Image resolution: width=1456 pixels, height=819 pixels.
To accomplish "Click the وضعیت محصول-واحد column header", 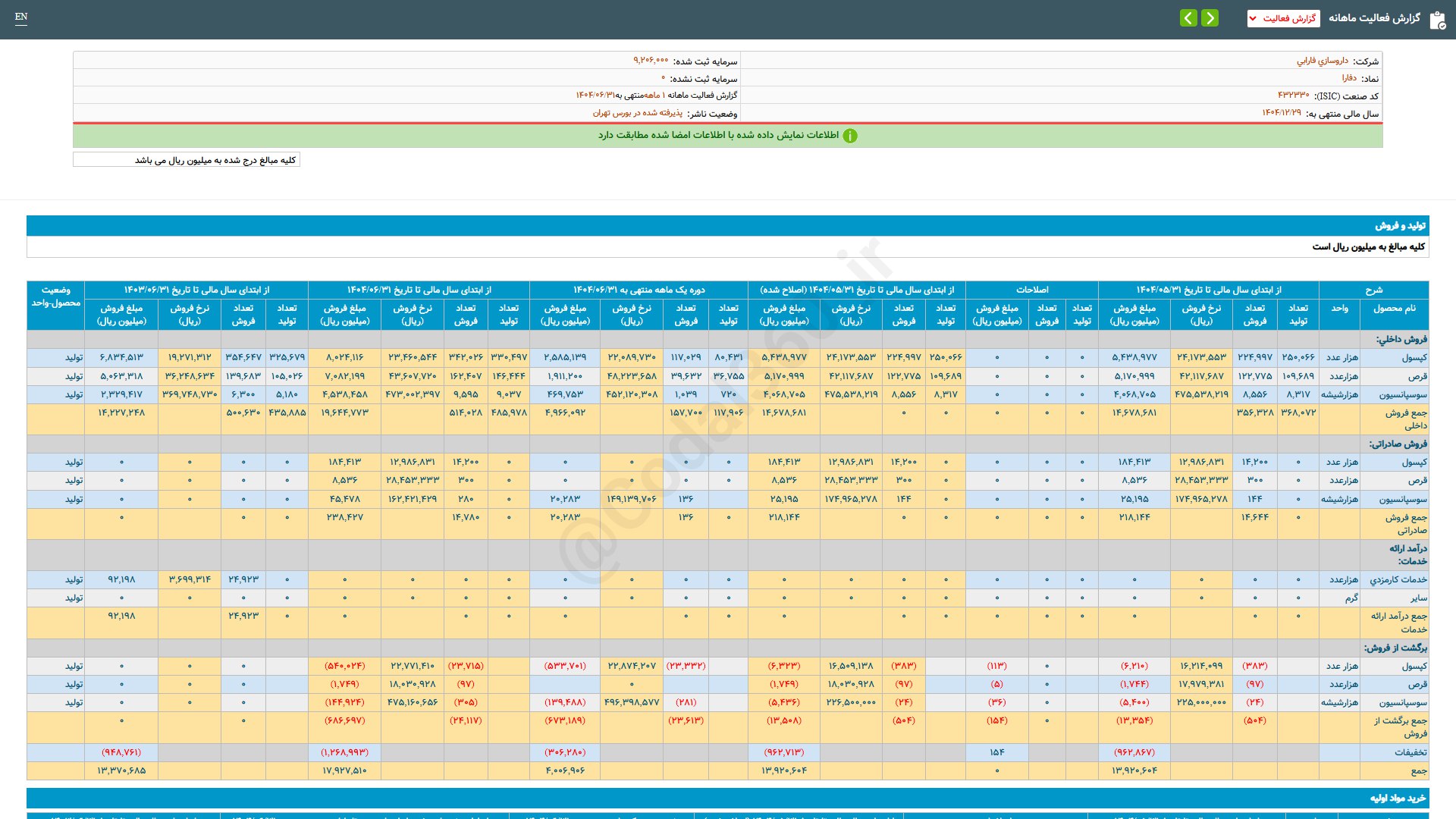I will coord(55,297).
